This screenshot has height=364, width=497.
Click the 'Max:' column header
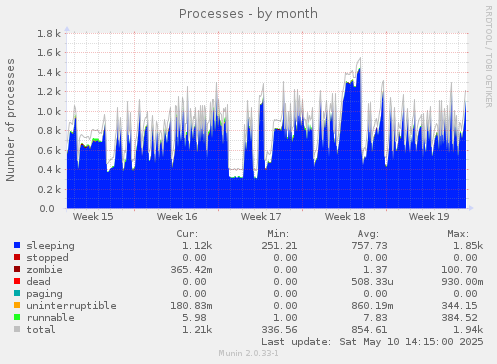[x=458, y=234]
